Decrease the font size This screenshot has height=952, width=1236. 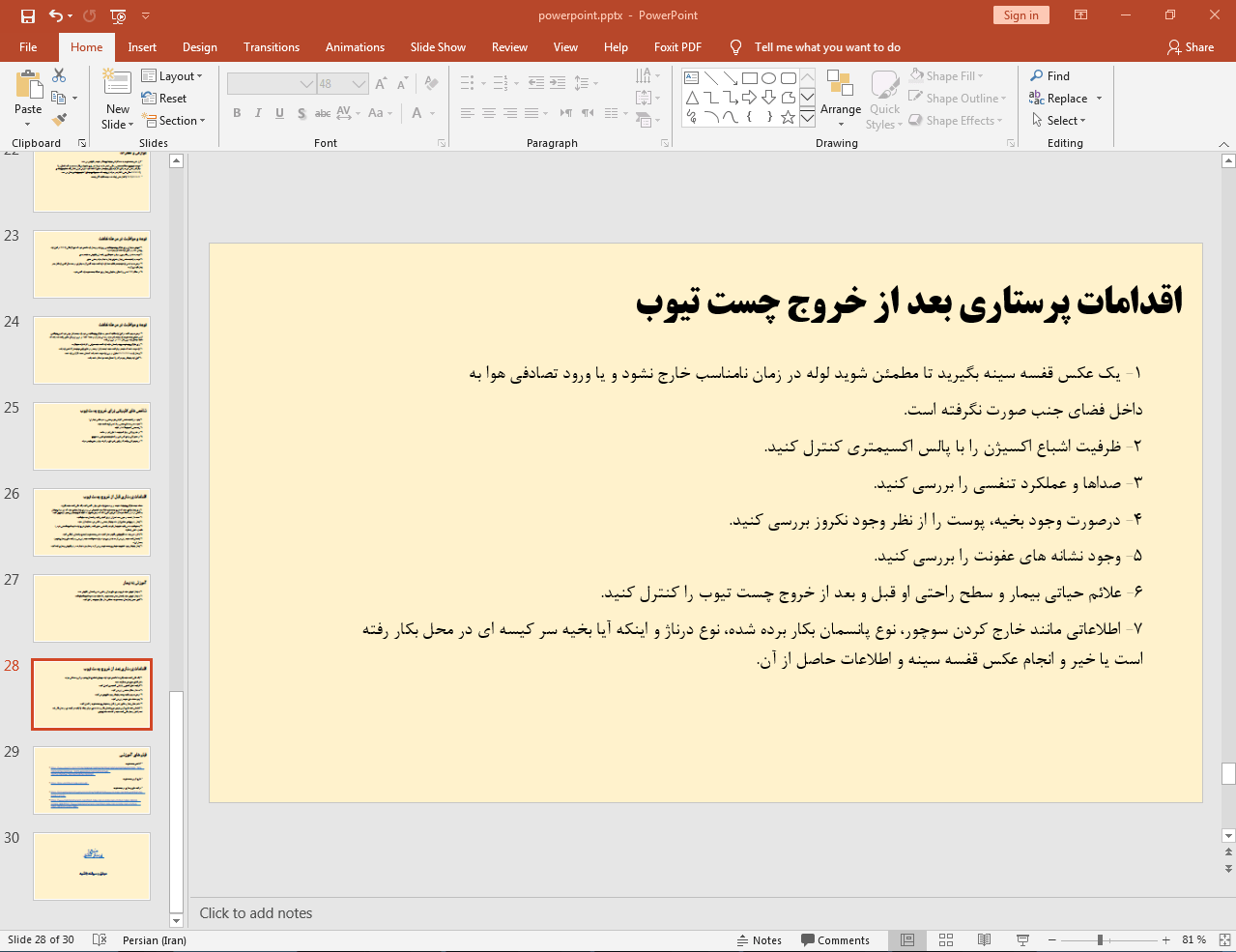pos(402,84)
